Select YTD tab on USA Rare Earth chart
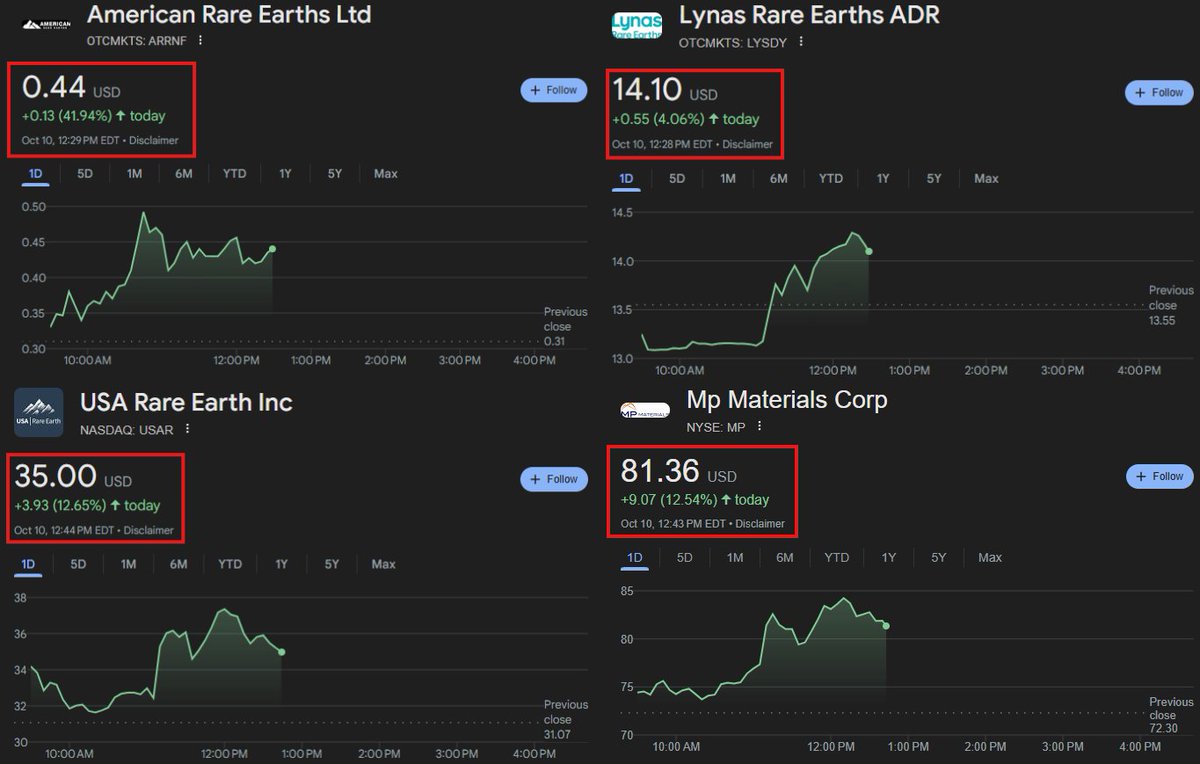The height and width of the screenshot is (764, 1200). click(x=230, y=565)
